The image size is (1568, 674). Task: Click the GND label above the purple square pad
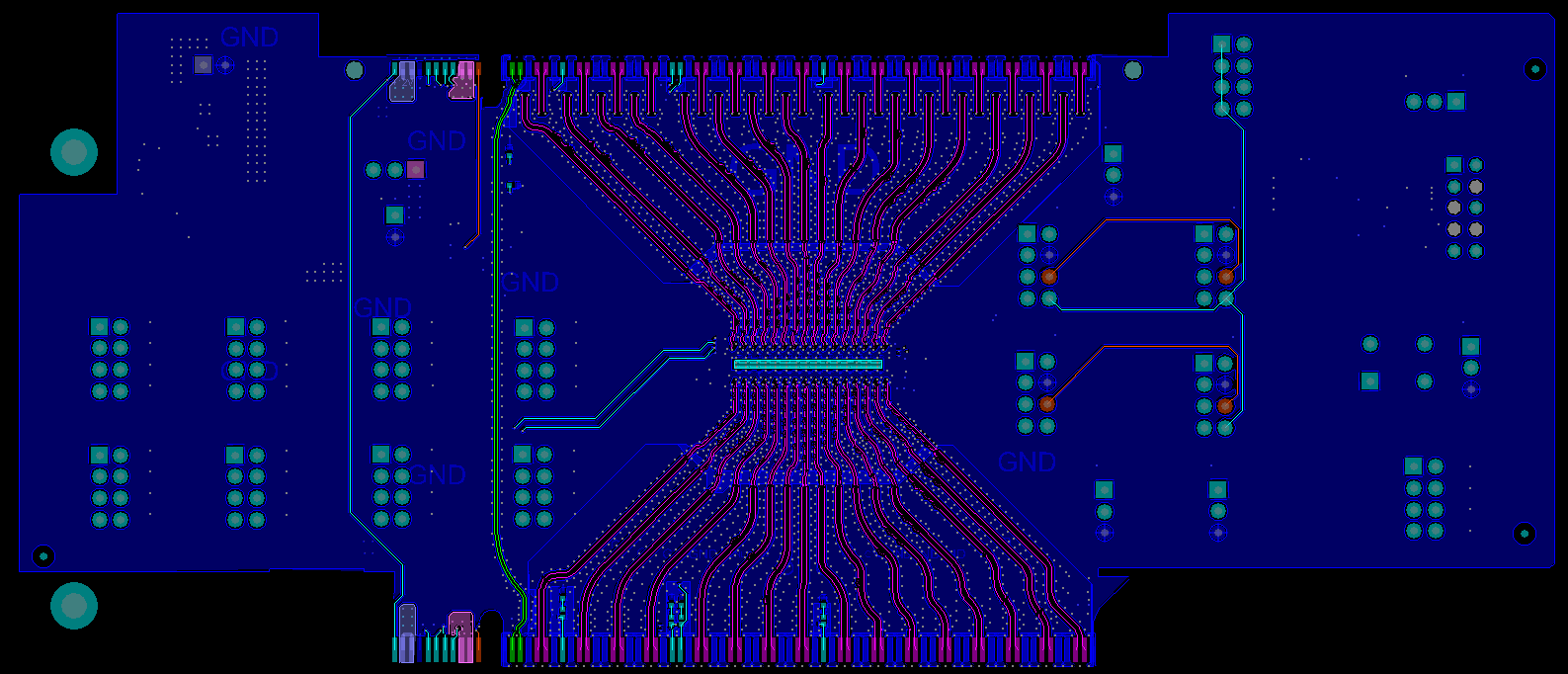click(x=436, y=141)
